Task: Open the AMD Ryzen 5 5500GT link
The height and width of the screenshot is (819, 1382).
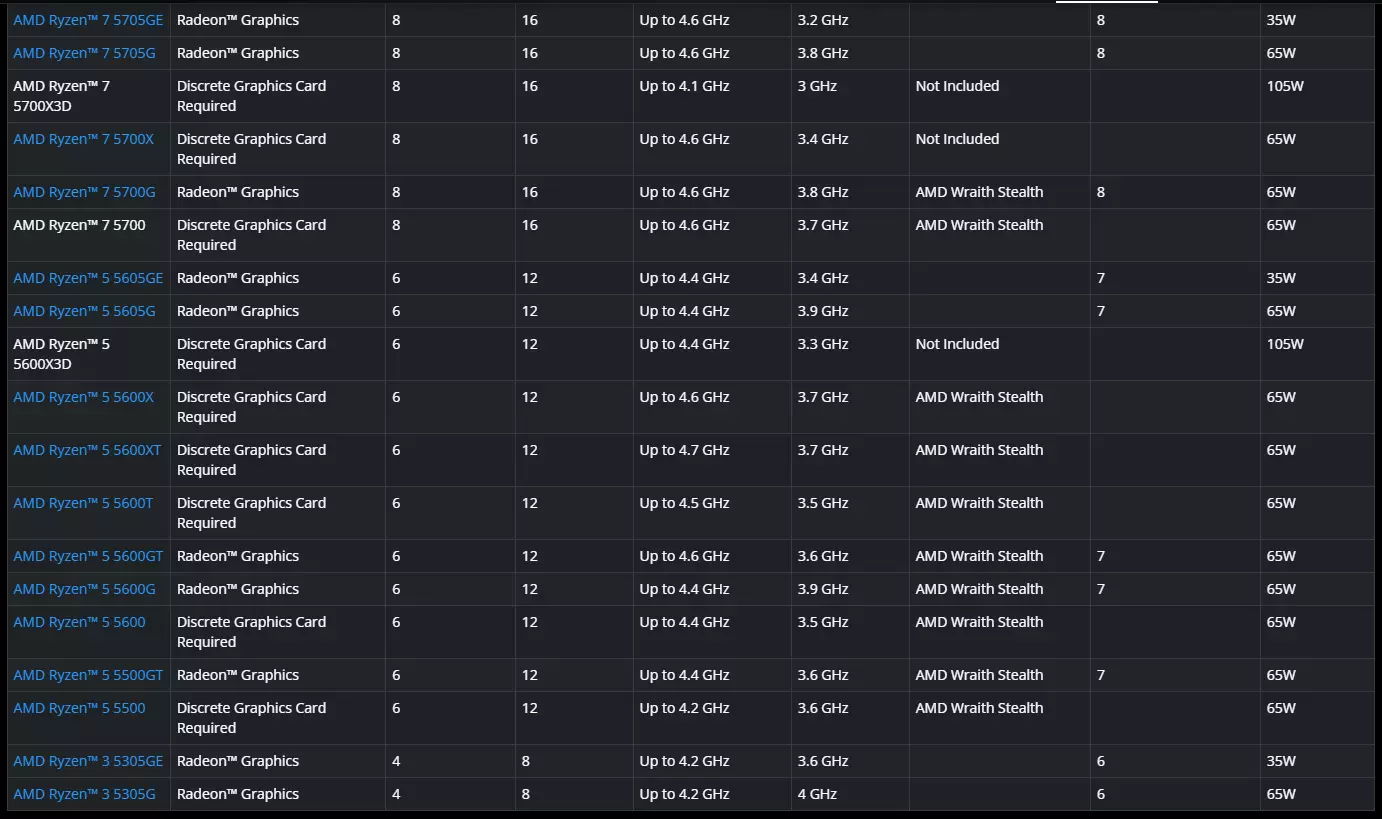Action: tap(88, 675)
